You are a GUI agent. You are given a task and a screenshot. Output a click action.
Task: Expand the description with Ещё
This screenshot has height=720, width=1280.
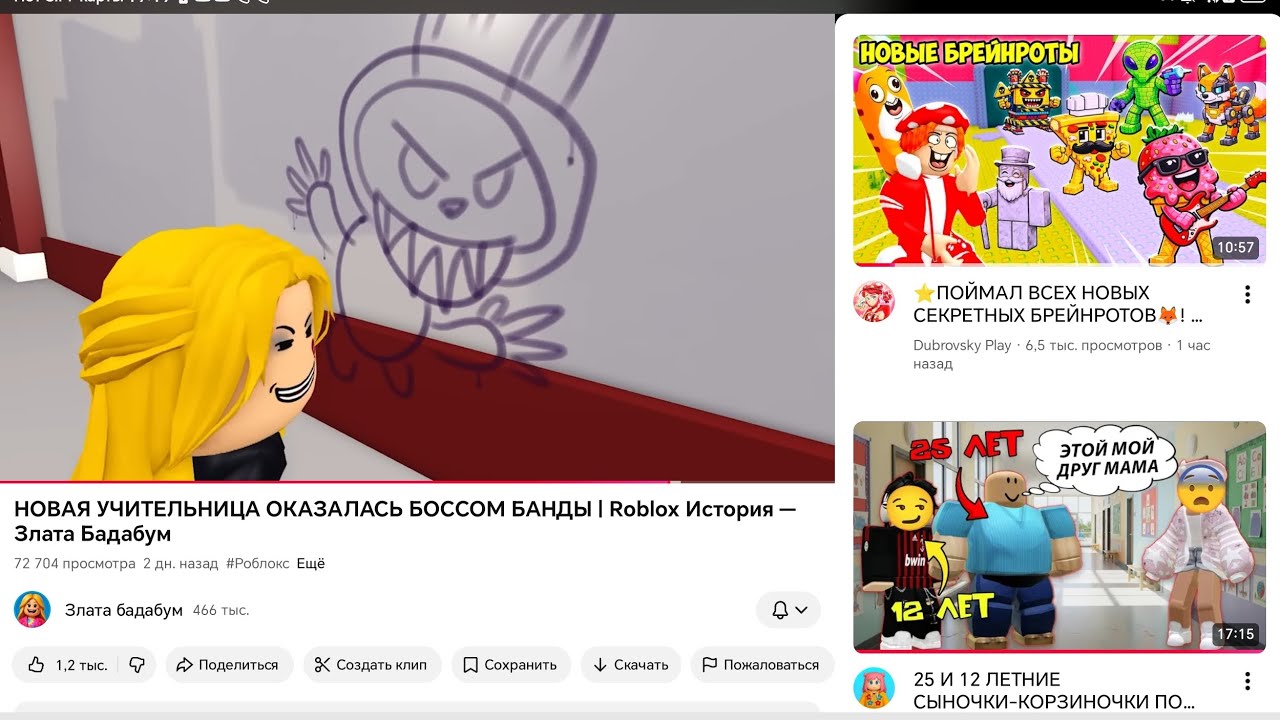[311, 564]
